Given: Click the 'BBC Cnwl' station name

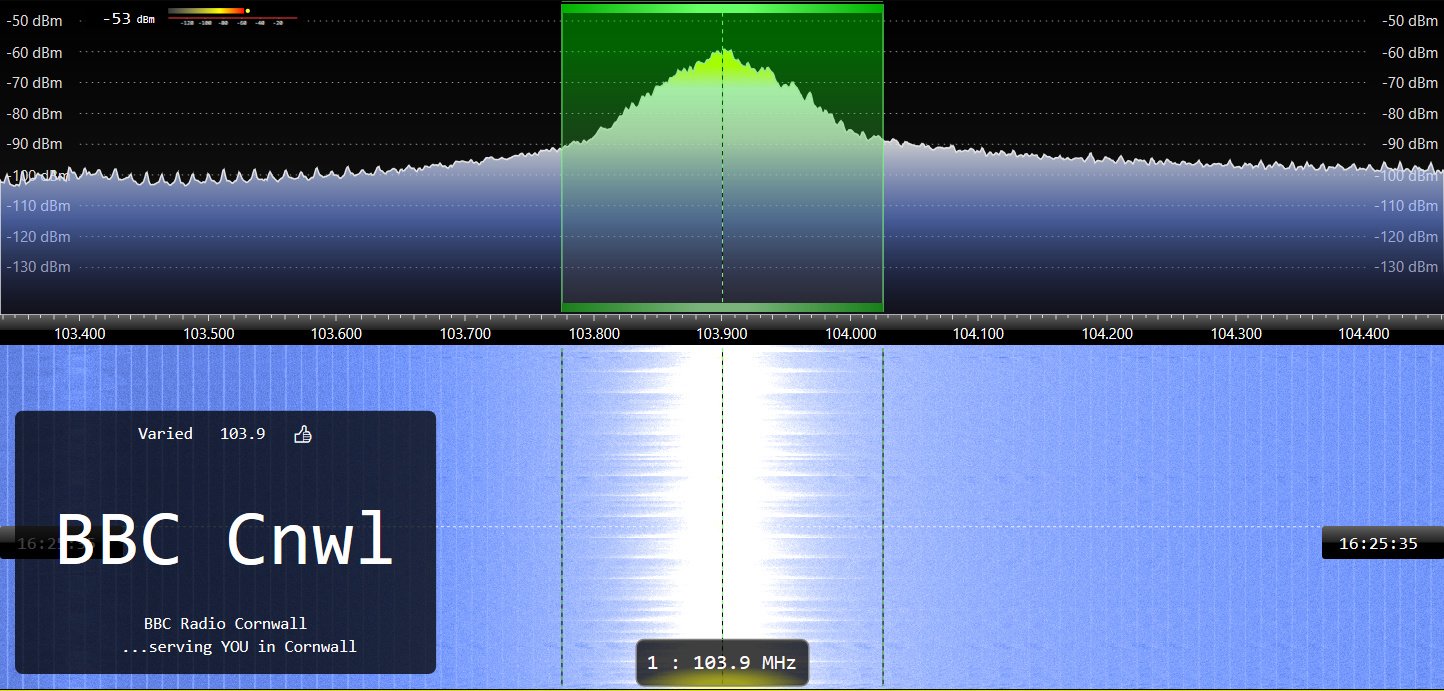Looking at the screenshot, I should (225, 537).
